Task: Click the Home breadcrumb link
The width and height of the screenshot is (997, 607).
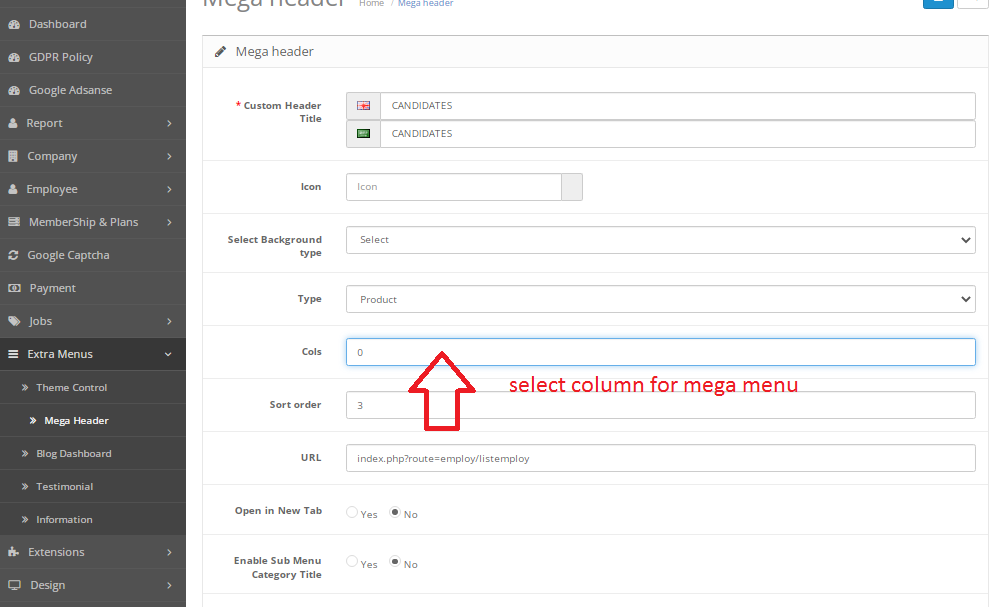Action: click(x=371, y=4)
